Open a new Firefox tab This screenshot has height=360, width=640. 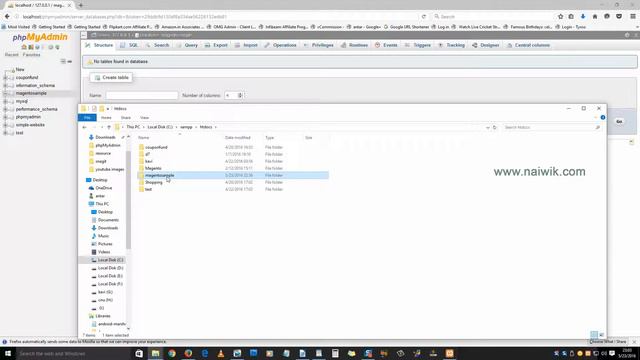[x=80, y=5]
